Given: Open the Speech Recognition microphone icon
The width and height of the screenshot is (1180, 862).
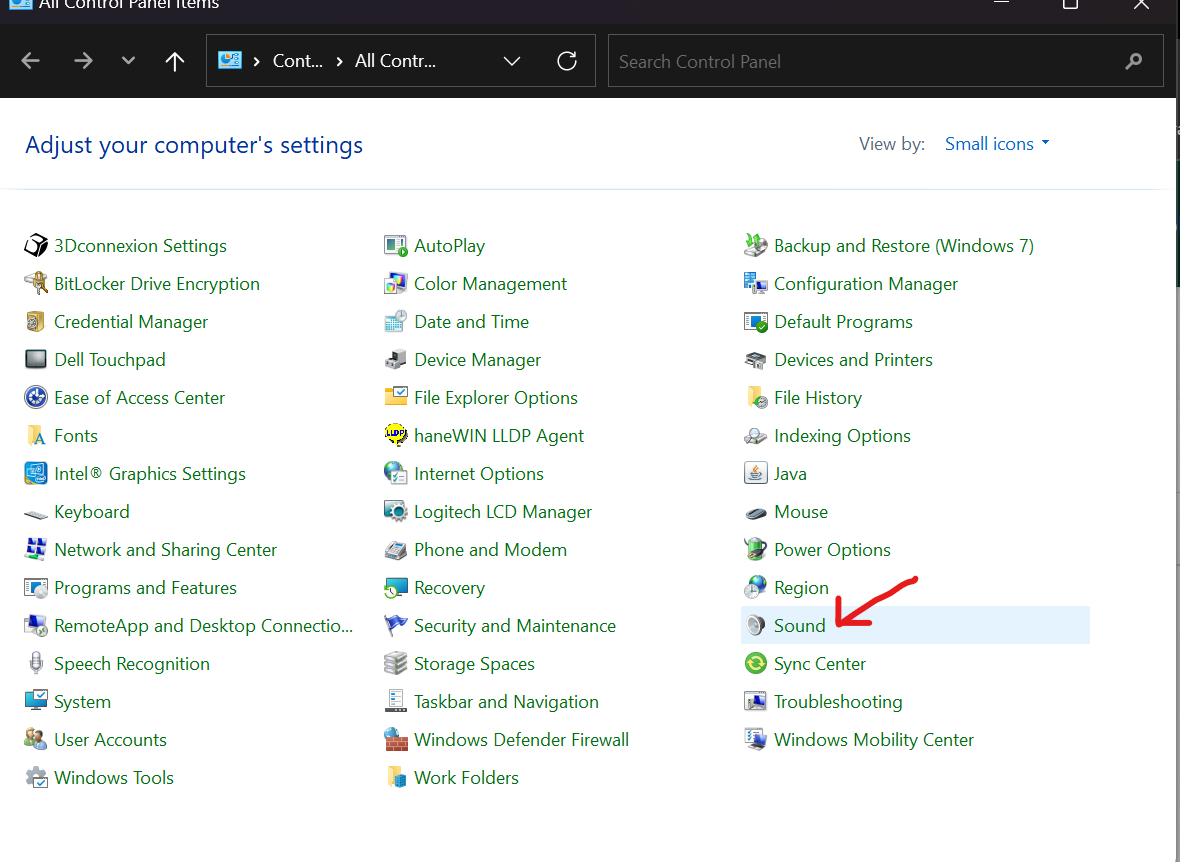Looking at the screenshot, I should coord(36,664).
